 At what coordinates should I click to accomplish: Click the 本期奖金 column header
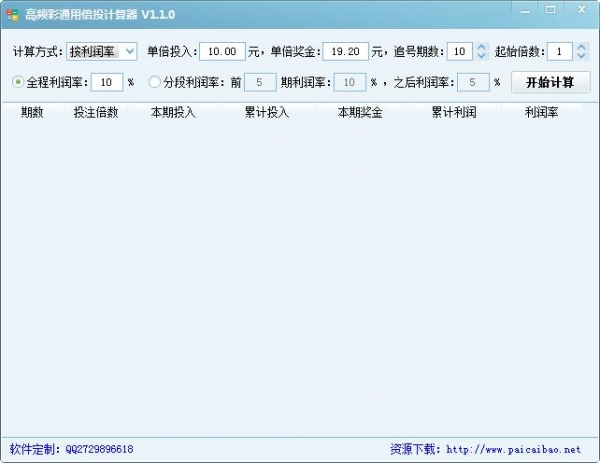360,112
